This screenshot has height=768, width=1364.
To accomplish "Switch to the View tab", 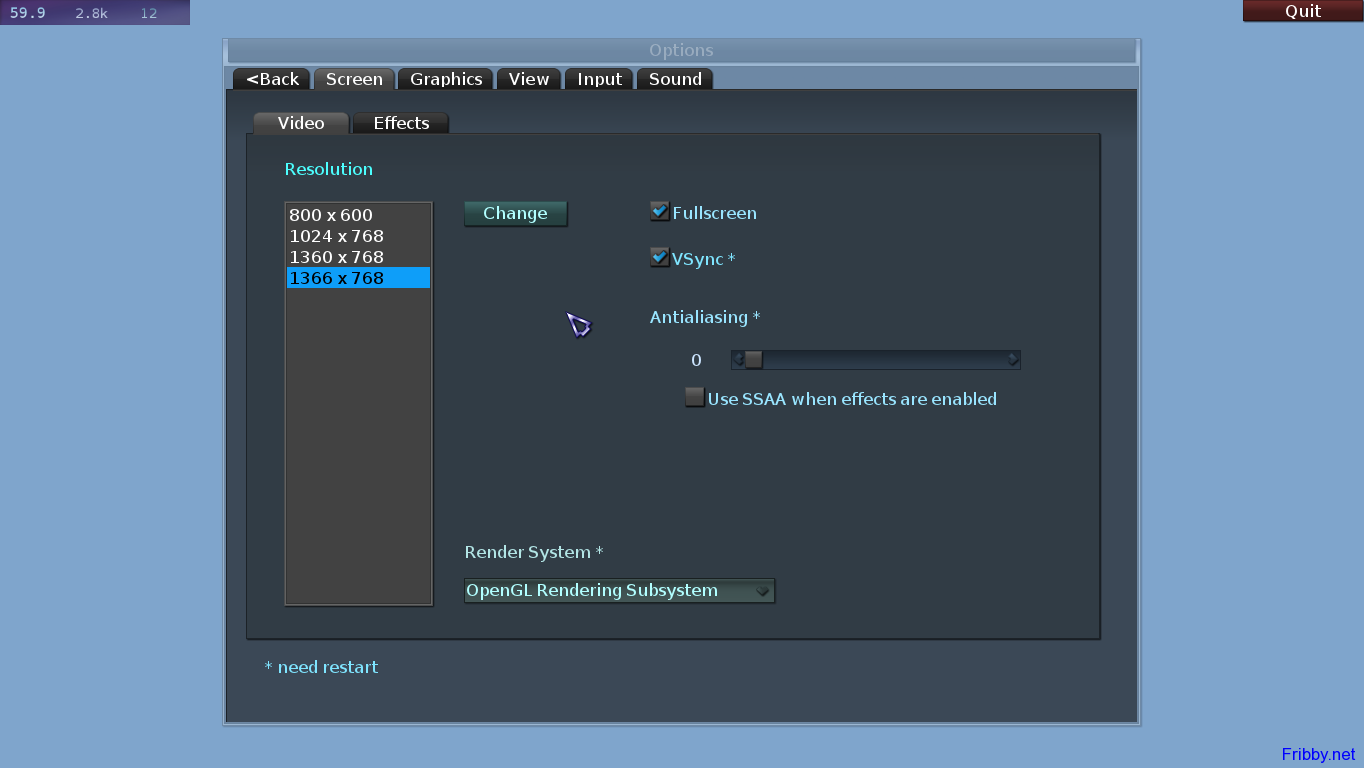I will pyautogui.click(x=528, y=79).
